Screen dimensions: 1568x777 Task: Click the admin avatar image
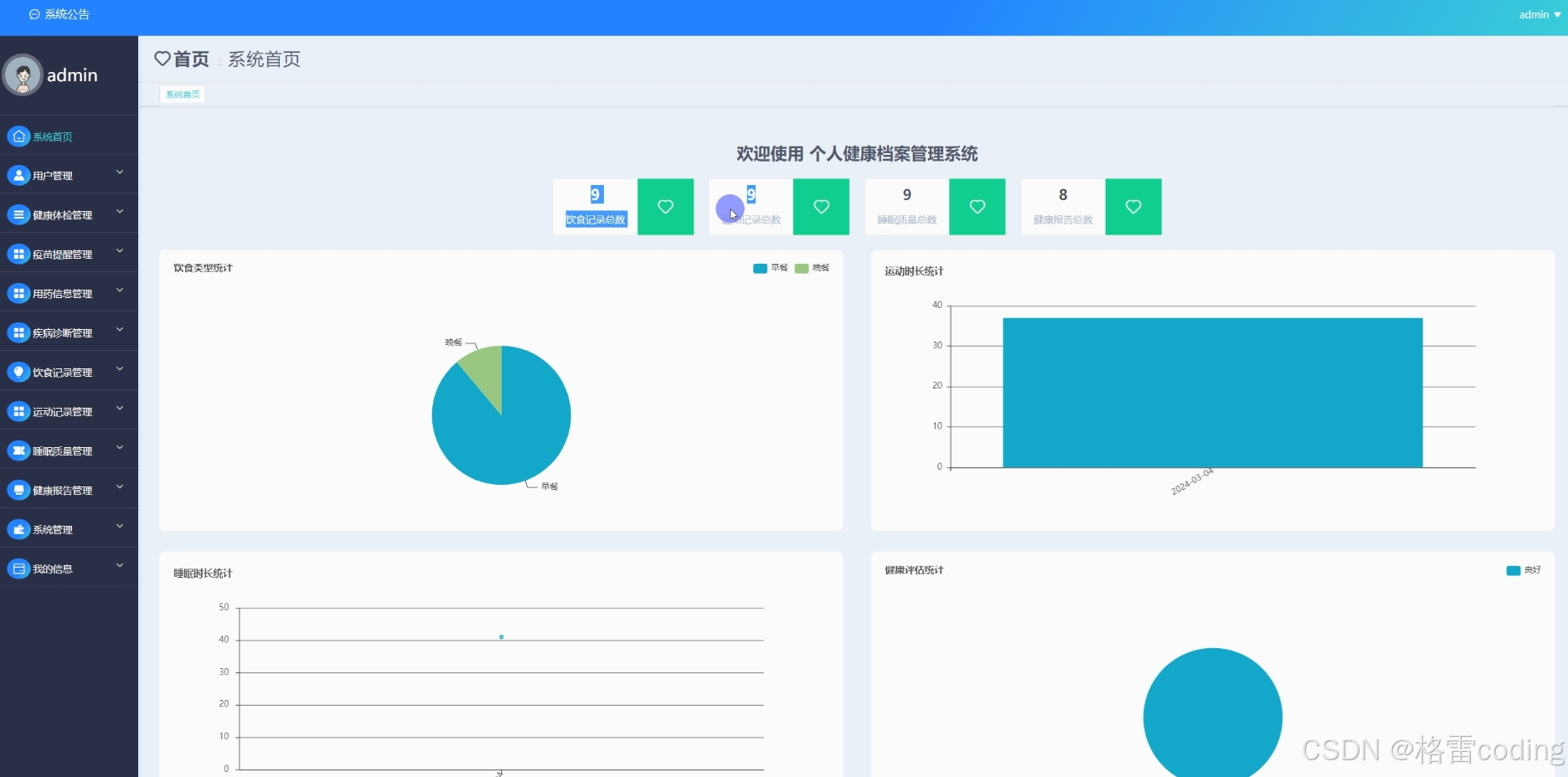point(23,75)
